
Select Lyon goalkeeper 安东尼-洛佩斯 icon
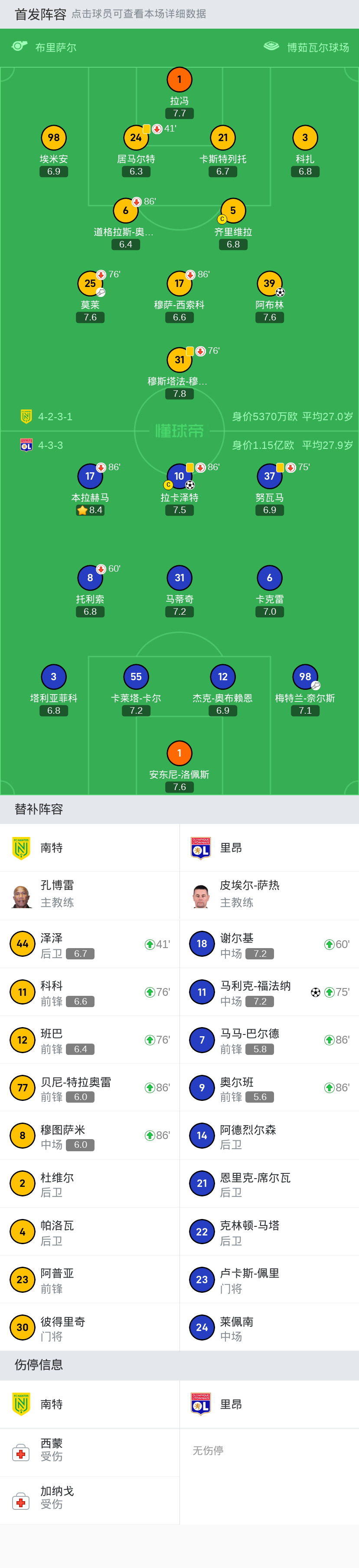pos(179,753)
